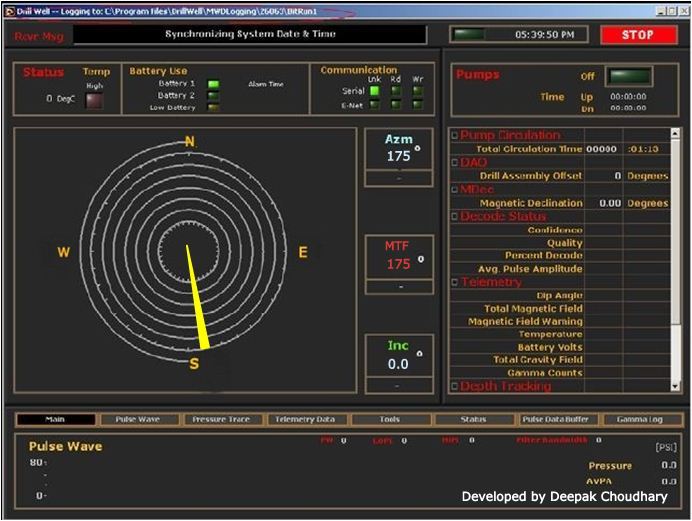Click the Pressure value in Pulse Wave panel
This screenshot has width=692, height=521.
(x=669, y=465)
